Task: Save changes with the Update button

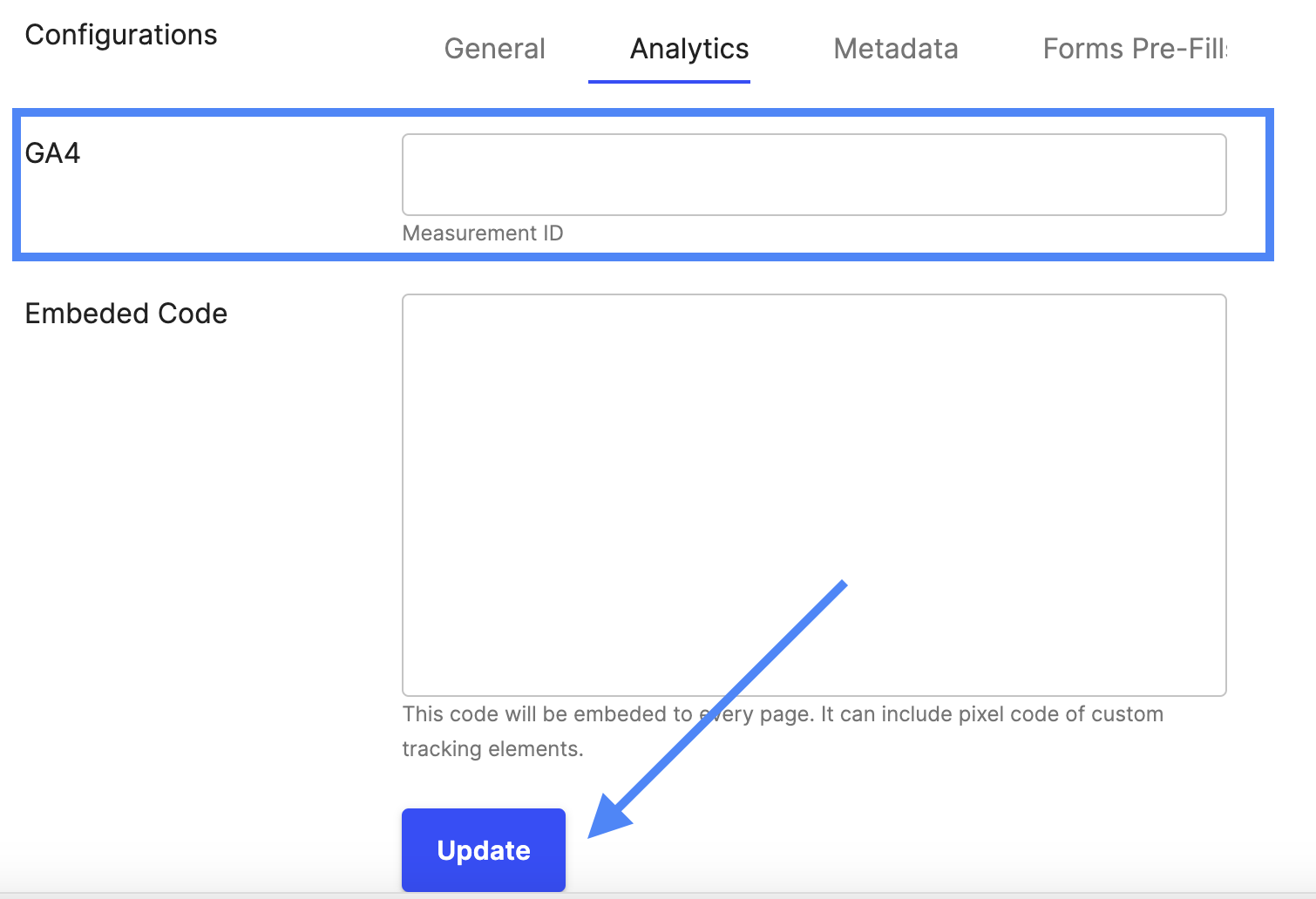Action: pyautogui.click(x=484, y=850)
